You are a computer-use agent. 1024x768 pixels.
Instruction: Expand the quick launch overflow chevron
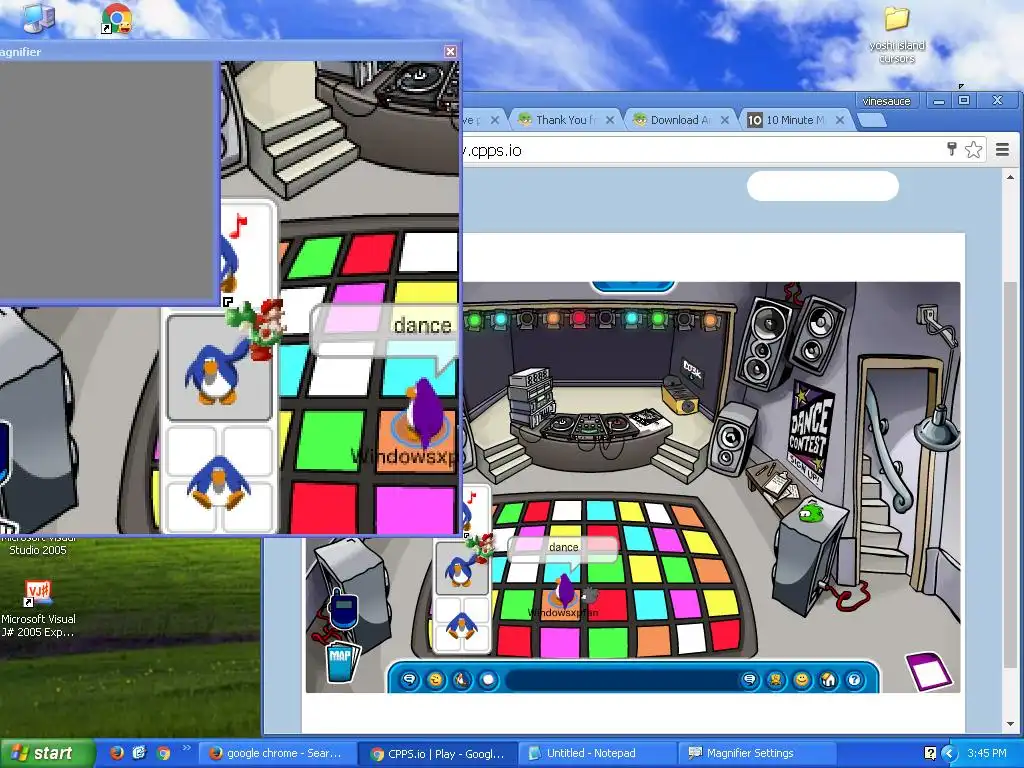[187, 748]
